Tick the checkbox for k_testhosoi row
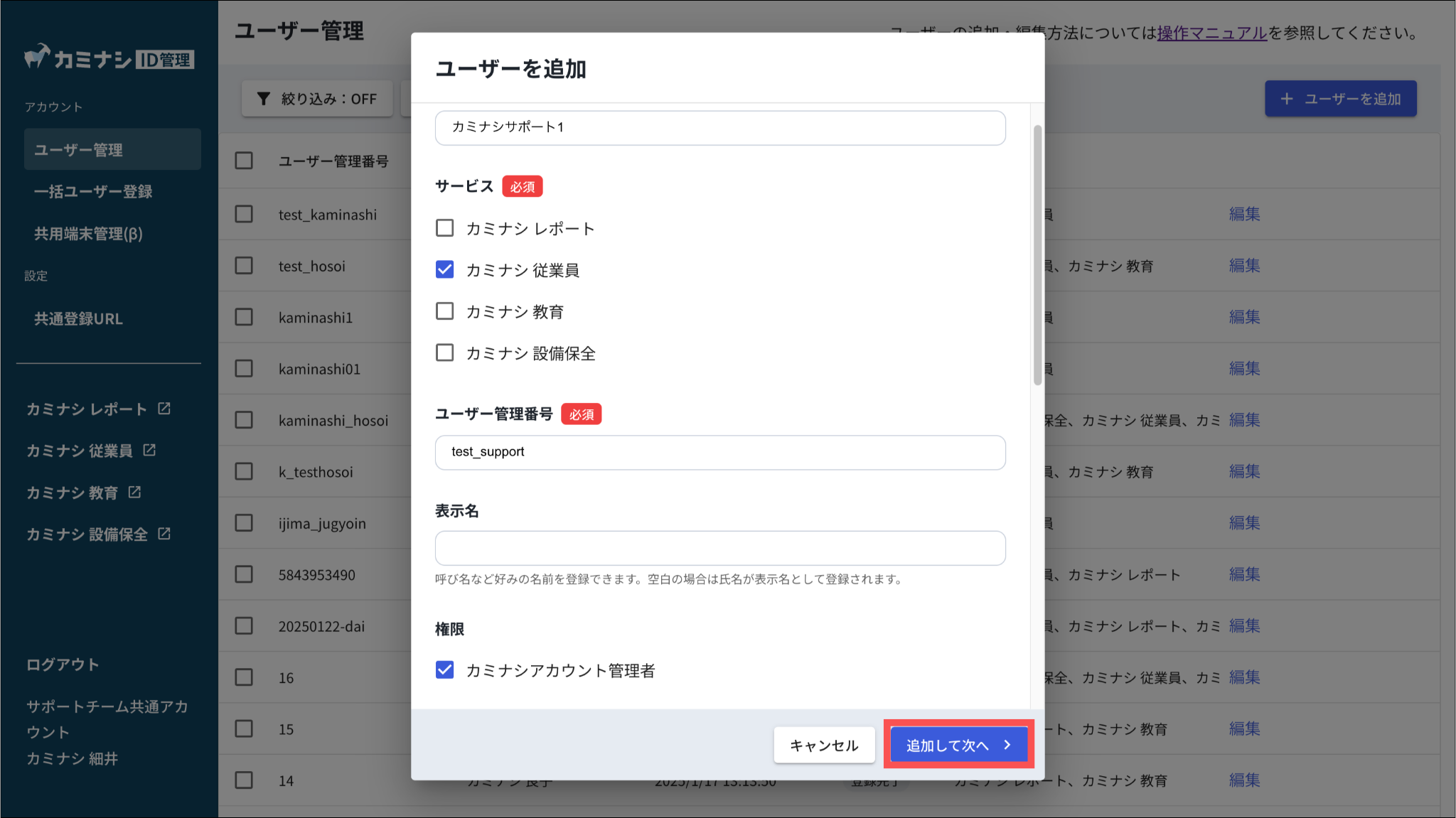This screenshot has width=1456, height=818. (244, 472)
